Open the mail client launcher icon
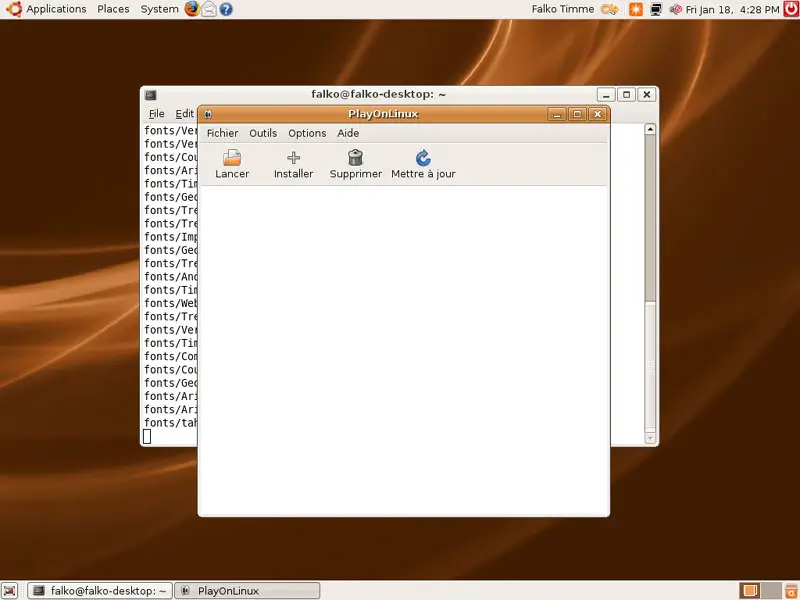 pos(209,9)
